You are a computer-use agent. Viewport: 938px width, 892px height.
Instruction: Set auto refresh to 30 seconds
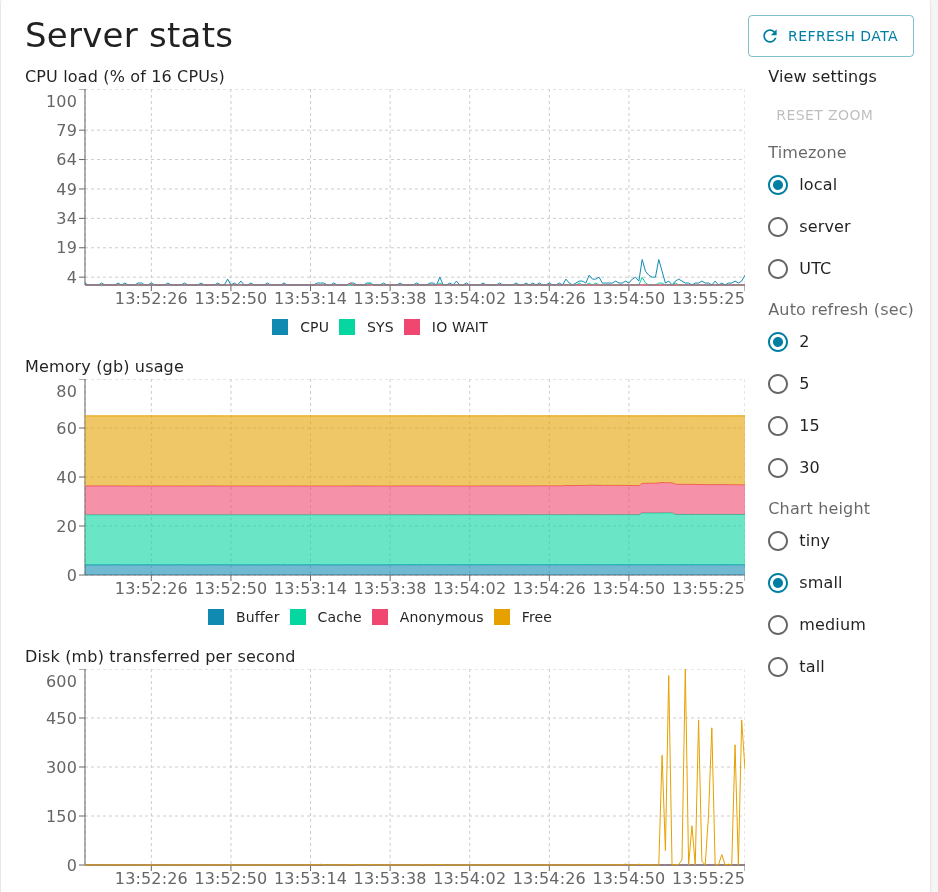pyautogui.click(x=778, y=467)
